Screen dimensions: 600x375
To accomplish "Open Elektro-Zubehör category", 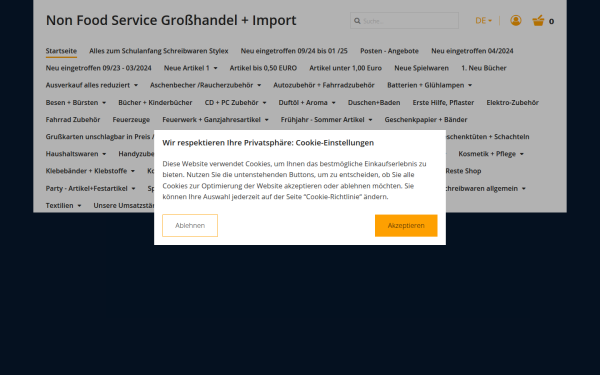I will [512, 103].
